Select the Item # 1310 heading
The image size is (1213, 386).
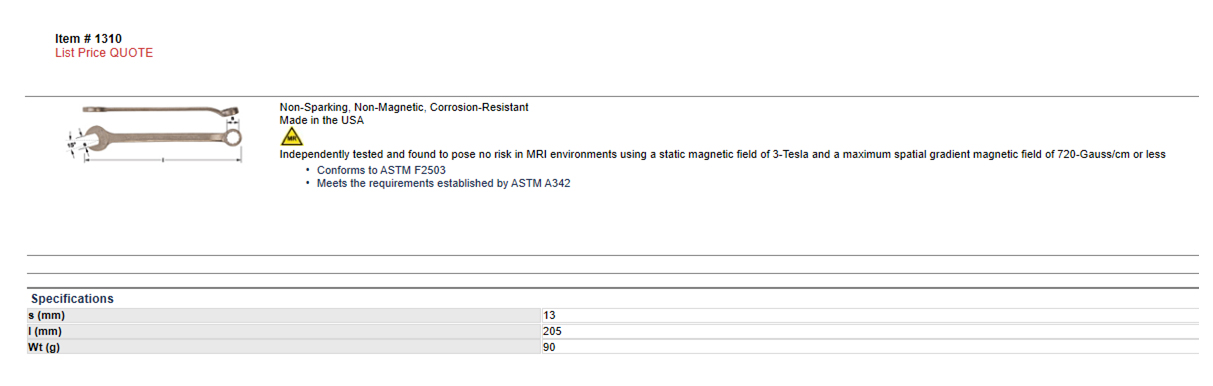tap(89, 39)
